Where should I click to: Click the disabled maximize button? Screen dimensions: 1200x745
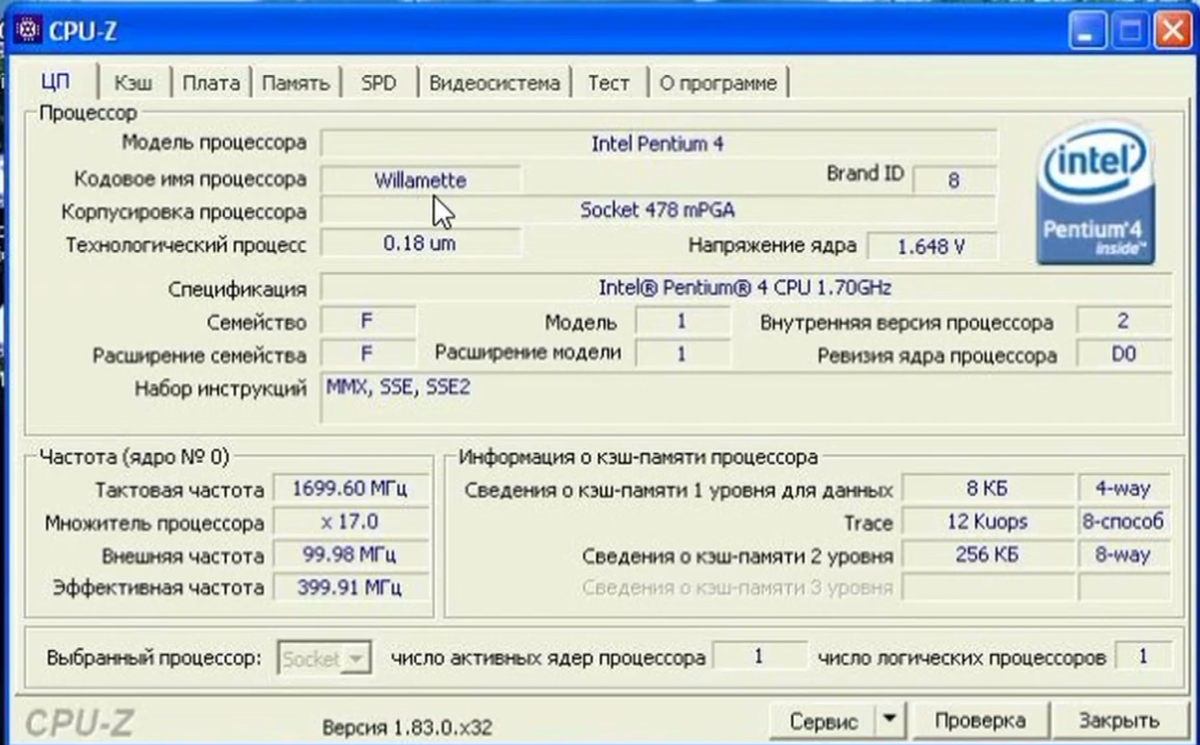[x=1129, y=31]
